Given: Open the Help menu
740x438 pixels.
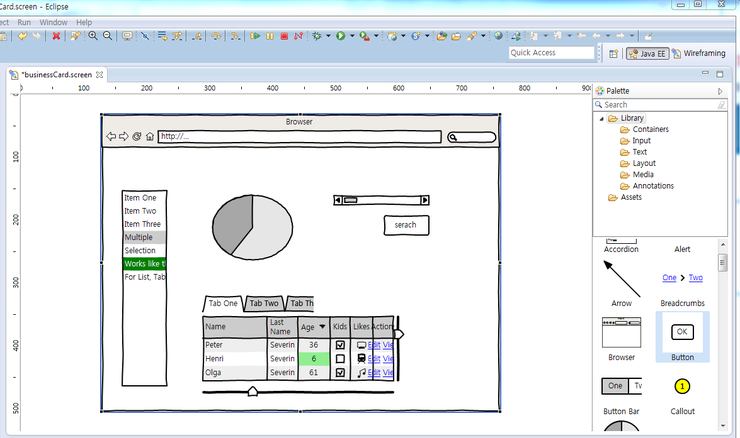Looking at the screenshot, I should 84,22.
